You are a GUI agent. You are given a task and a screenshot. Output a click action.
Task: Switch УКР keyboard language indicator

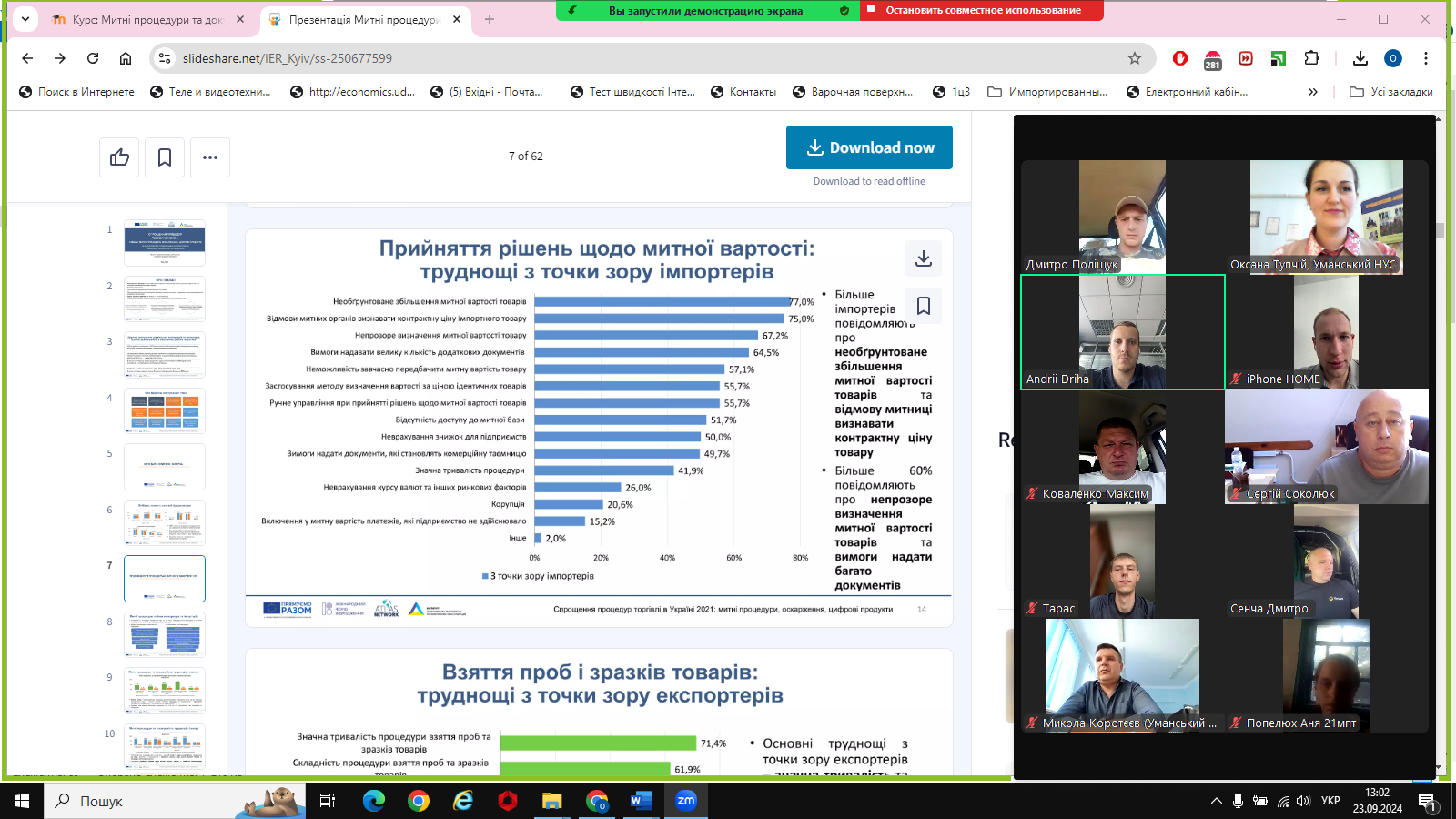coord(1330,801)
